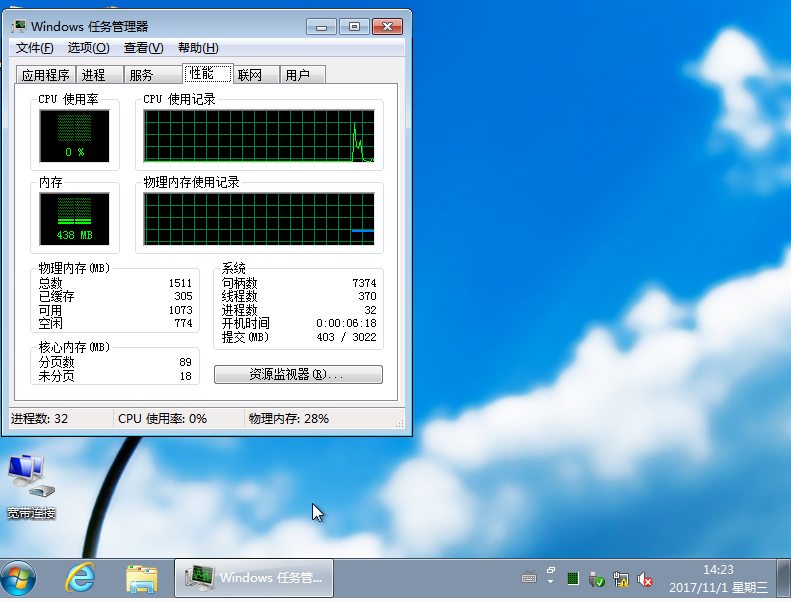
Task: Click the 开机时间 value 0:00:06:18
Action: point(347,323)
